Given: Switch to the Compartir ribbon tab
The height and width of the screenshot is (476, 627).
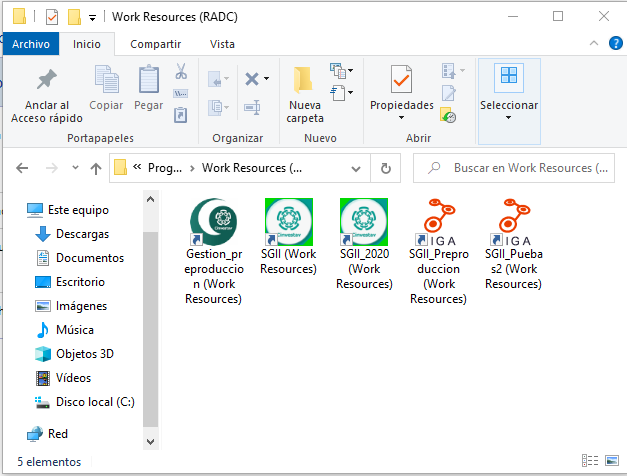Looking at the screenshot, I should click(155, 44).
